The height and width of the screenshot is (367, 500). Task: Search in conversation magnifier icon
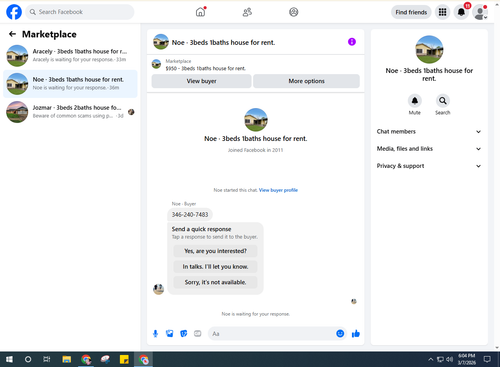[x=443, y=100]
